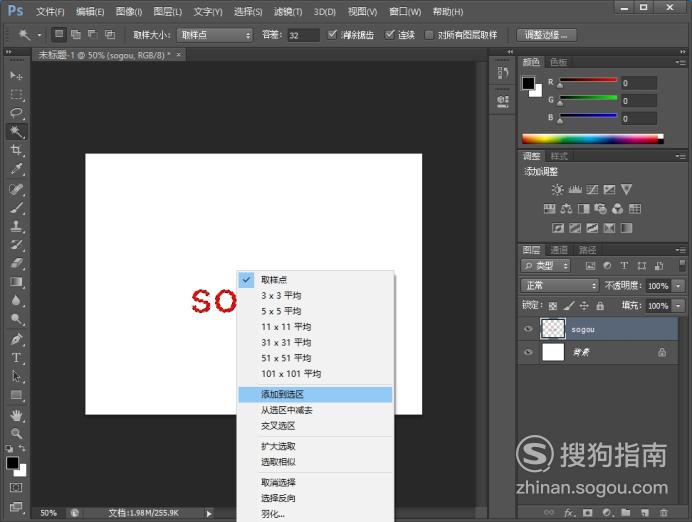This screenshot has height=522, width=692.
Task: Select the Pen tool
Action: click(x=16, y=339)
